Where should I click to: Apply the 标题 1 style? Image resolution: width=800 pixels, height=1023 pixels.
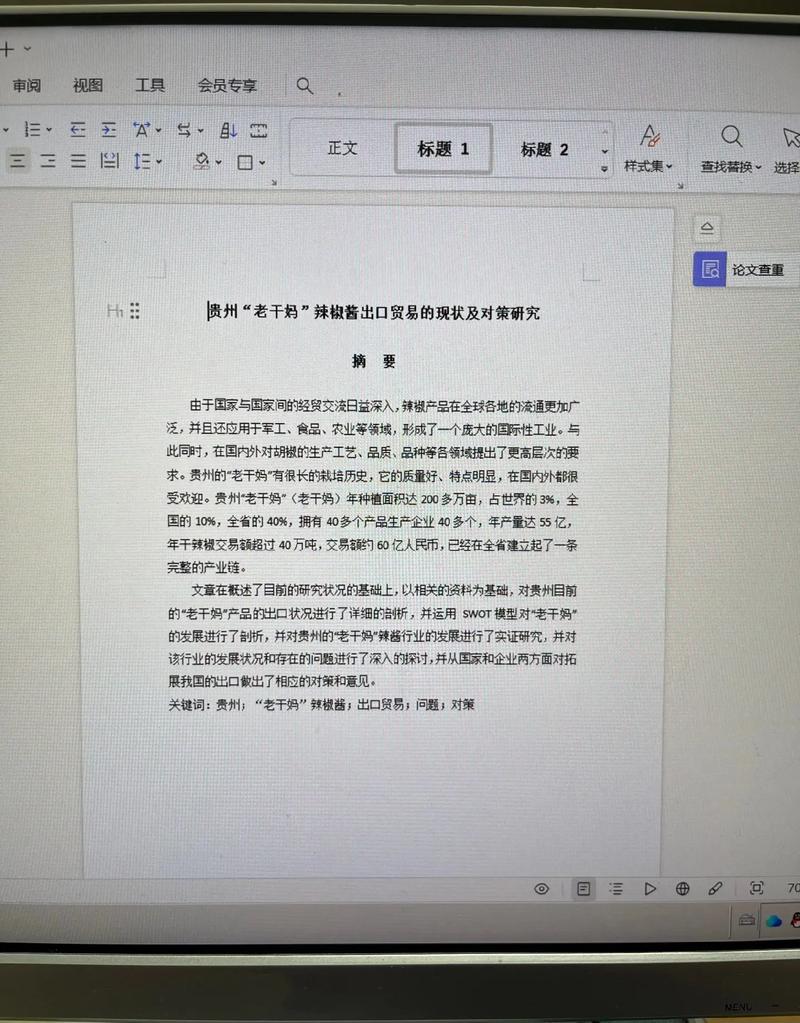[443, 146]
